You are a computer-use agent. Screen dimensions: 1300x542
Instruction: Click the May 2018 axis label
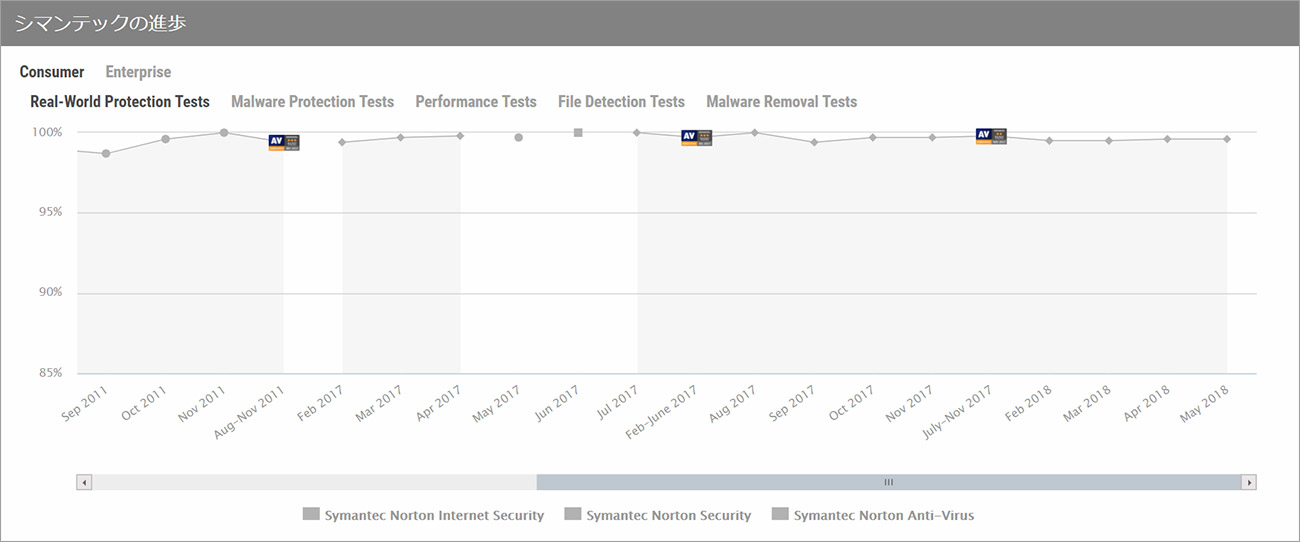1203,405
